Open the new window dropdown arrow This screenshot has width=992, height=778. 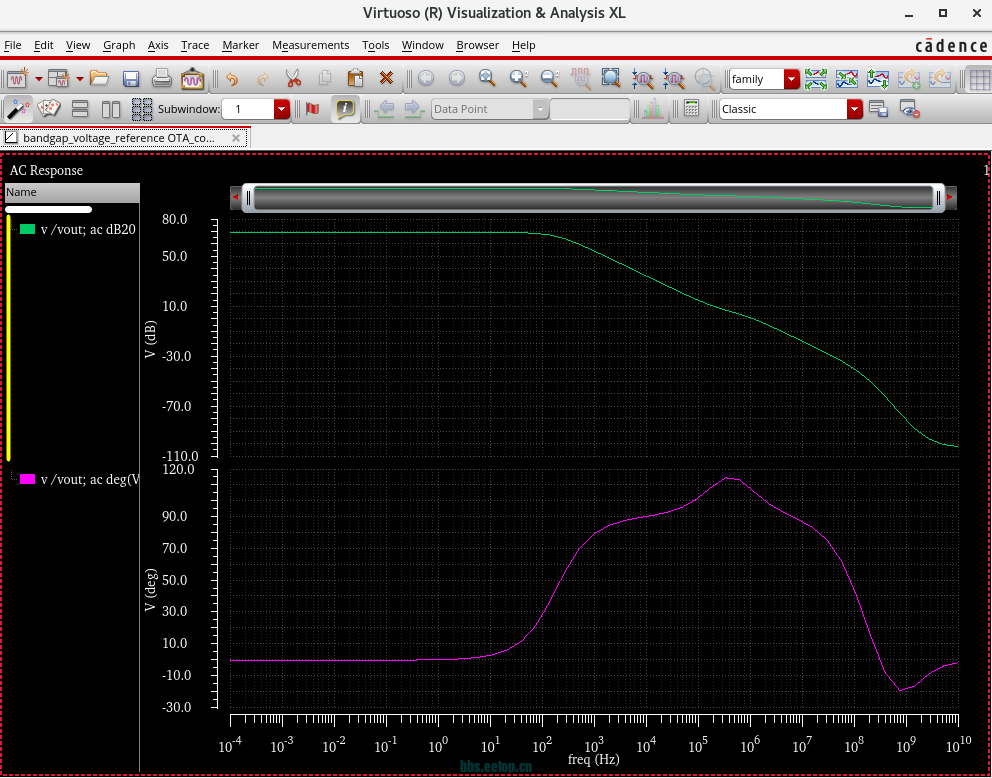(x=39, y=79)
